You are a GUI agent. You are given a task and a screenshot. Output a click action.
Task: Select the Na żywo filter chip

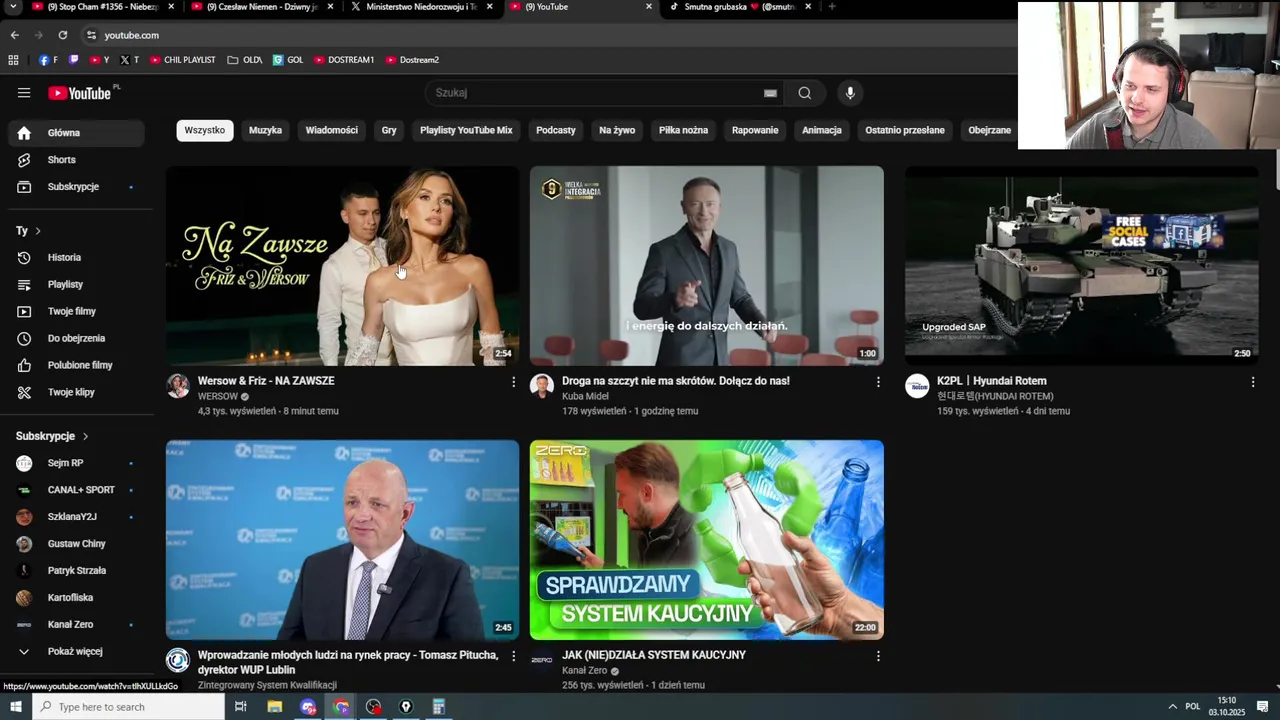(x=617, y=131)
